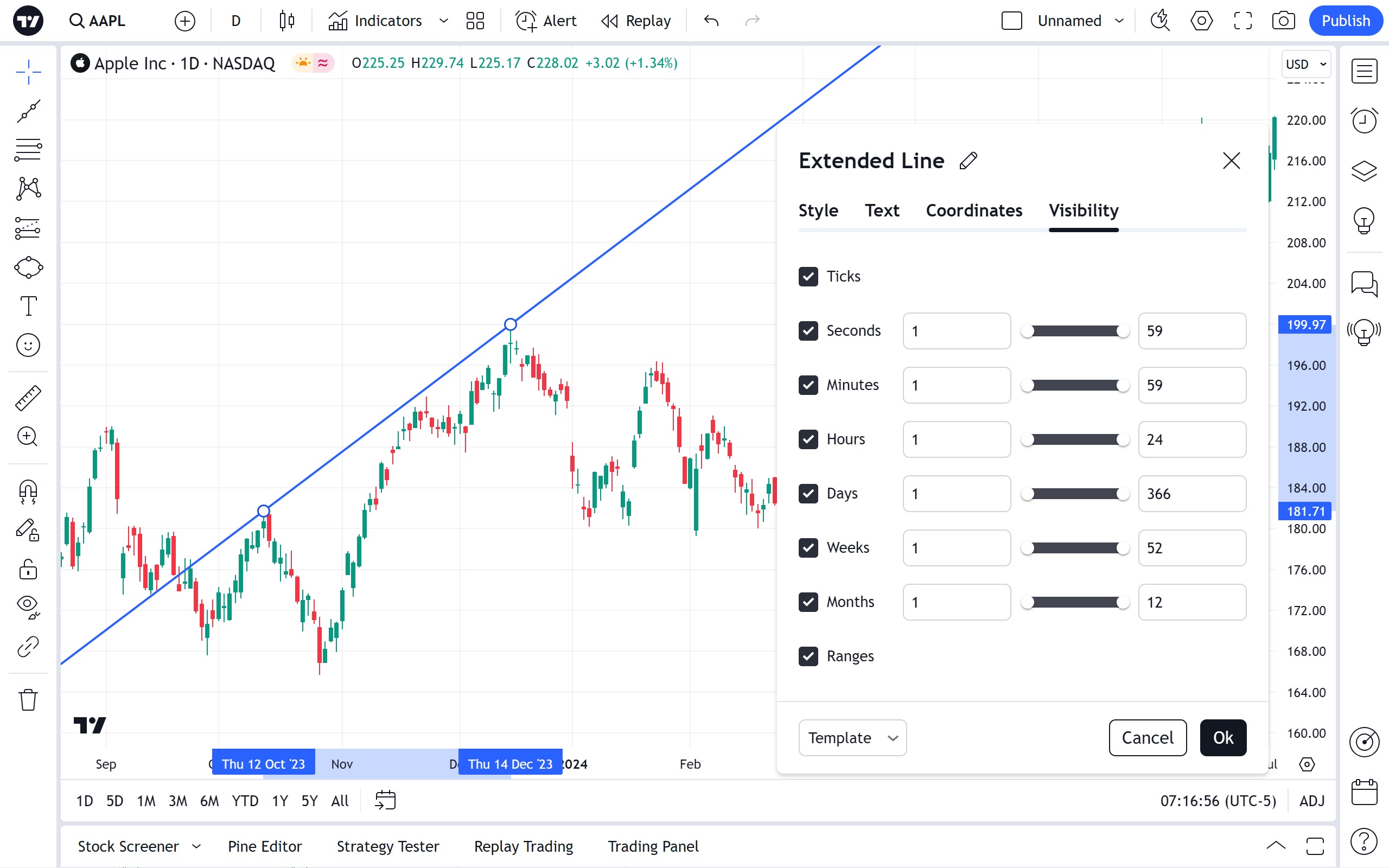Disable the Hours visibility checkbox
Screen dimensions: 1389x868
point(808,439)
